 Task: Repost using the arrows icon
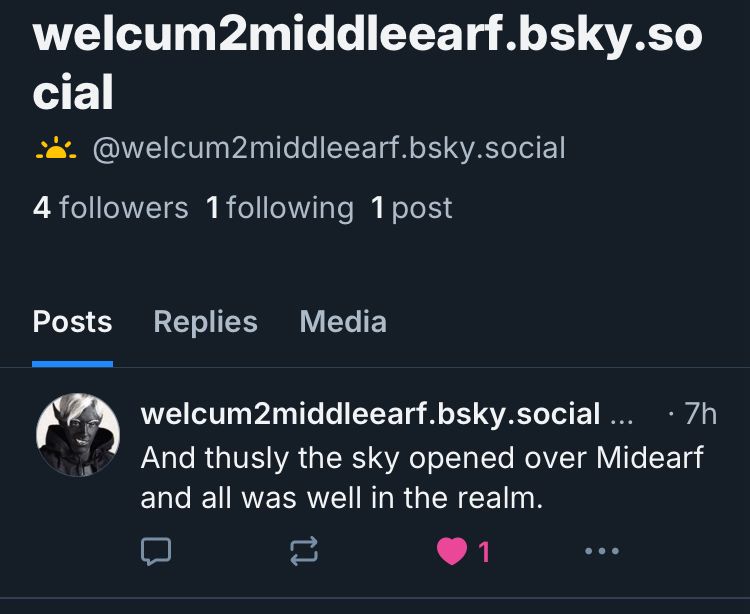304,551
